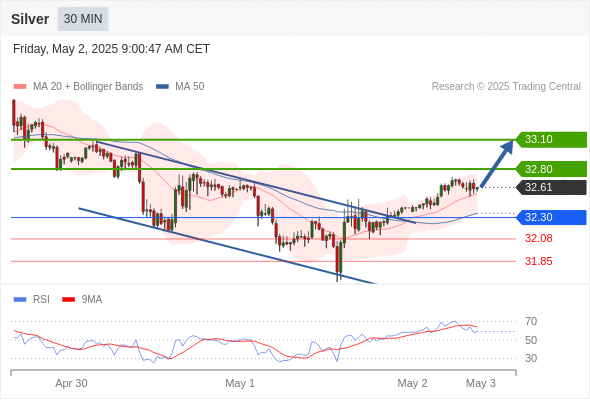Image resolution: width=590 pixels, height=400 pixels.
Task: Click the May 3 time axis label
Action: click(481, 383)
